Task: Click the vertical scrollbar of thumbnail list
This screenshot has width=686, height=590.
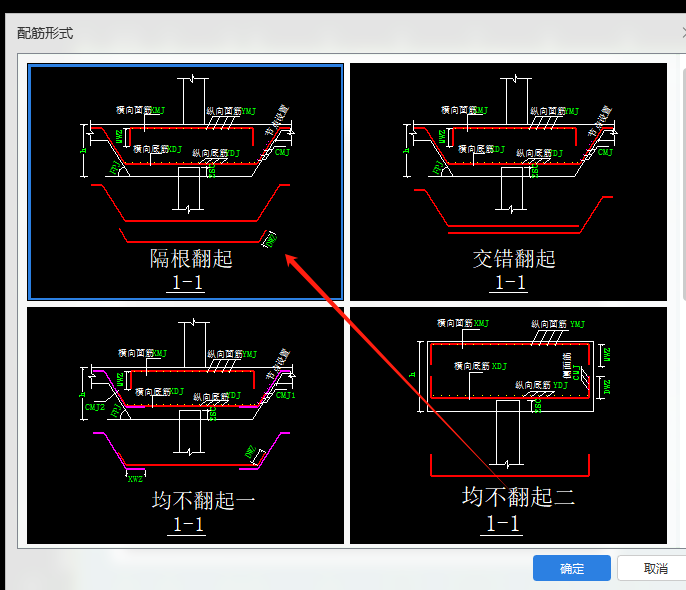Action: tap(684, 184)
